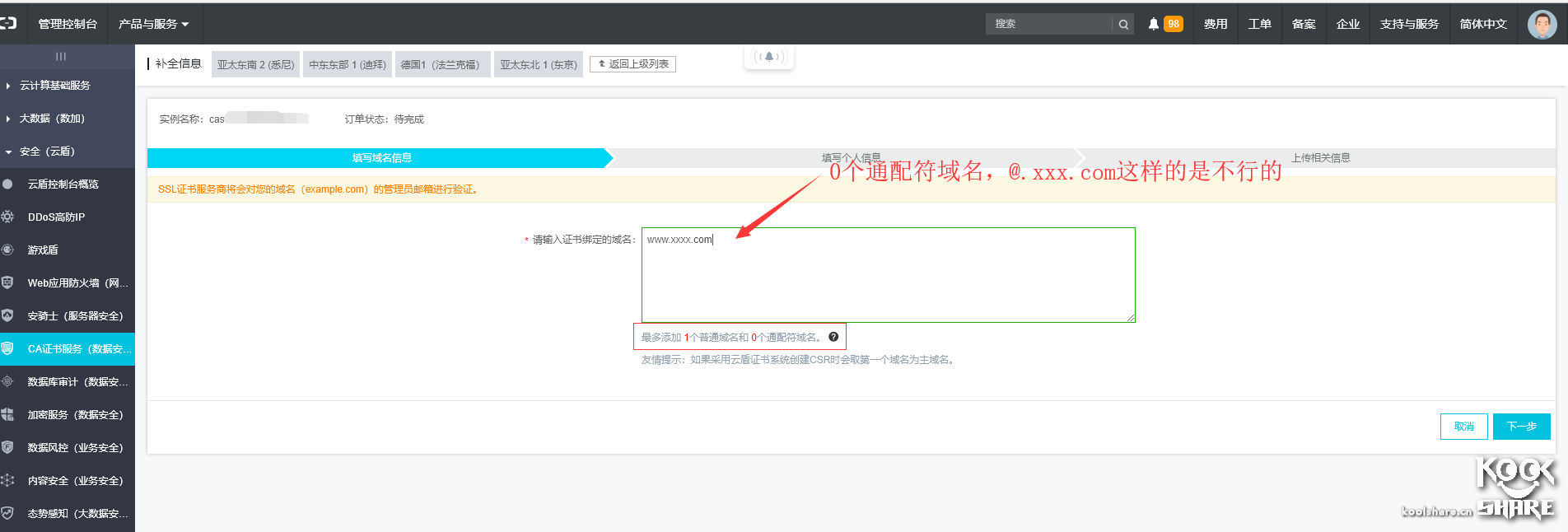This screenshot has width=1568, height=532.
Task: Open 游戏盾 page
Action: tap(43, 250)
